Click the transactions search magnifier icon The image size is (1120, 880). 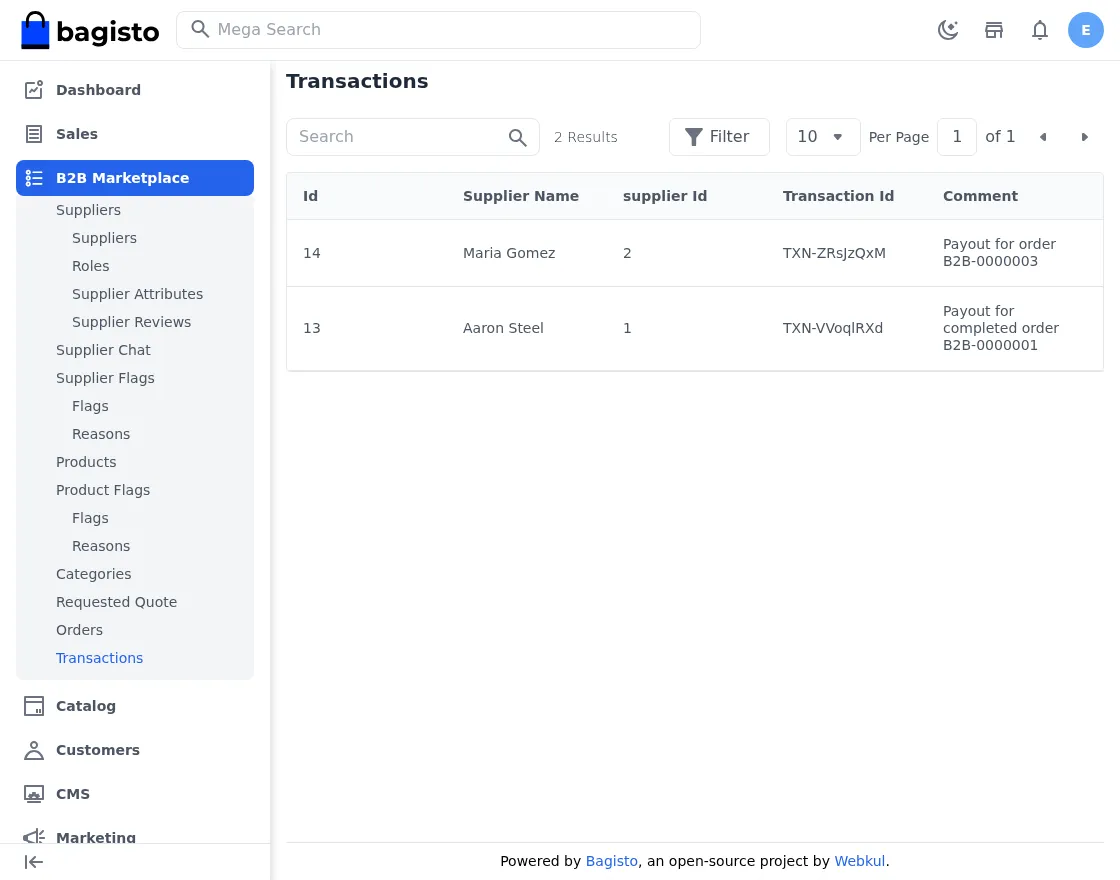[518, 137]
